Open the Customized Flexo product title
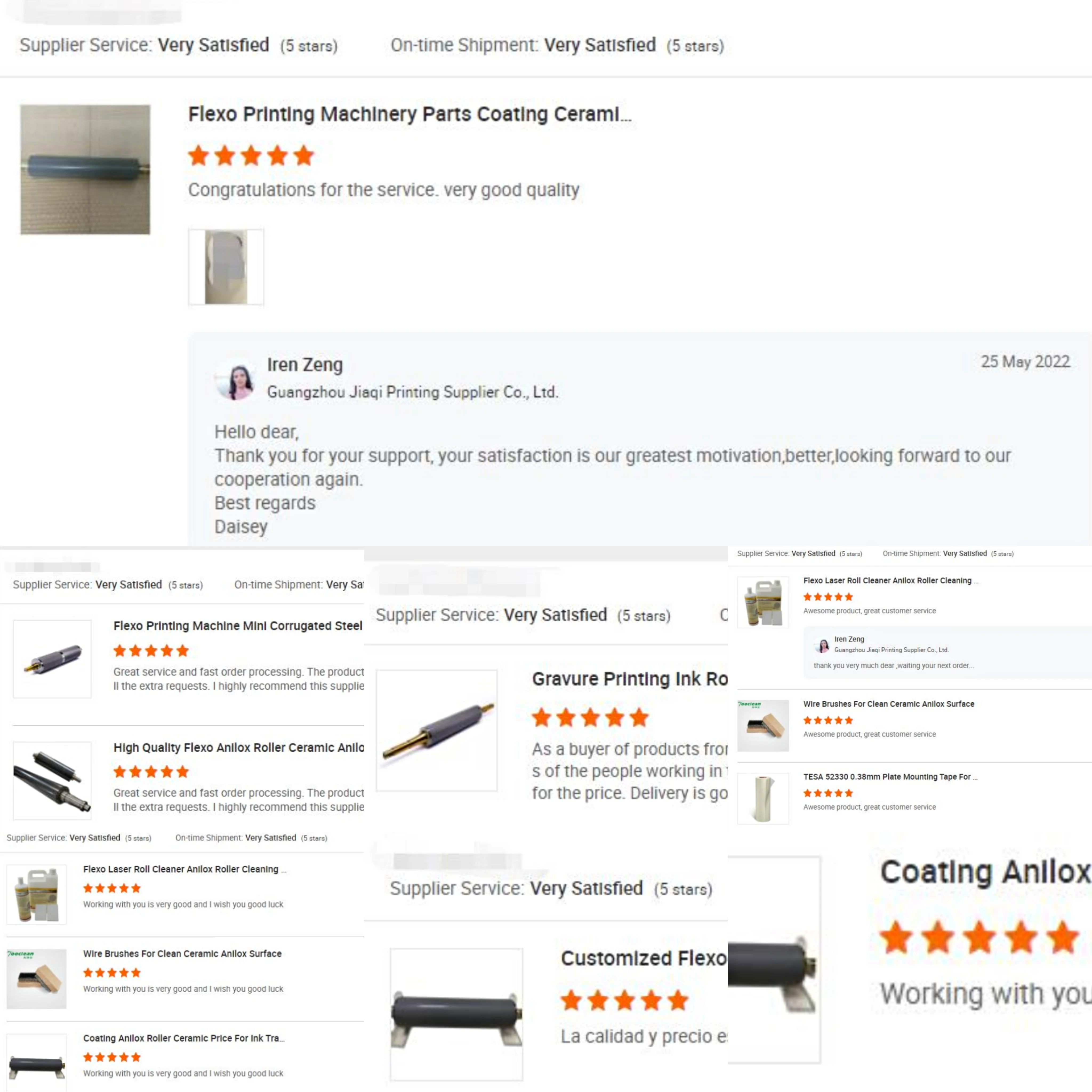The height and width of the screenshot is (1092, 1092). pos(644,958)
